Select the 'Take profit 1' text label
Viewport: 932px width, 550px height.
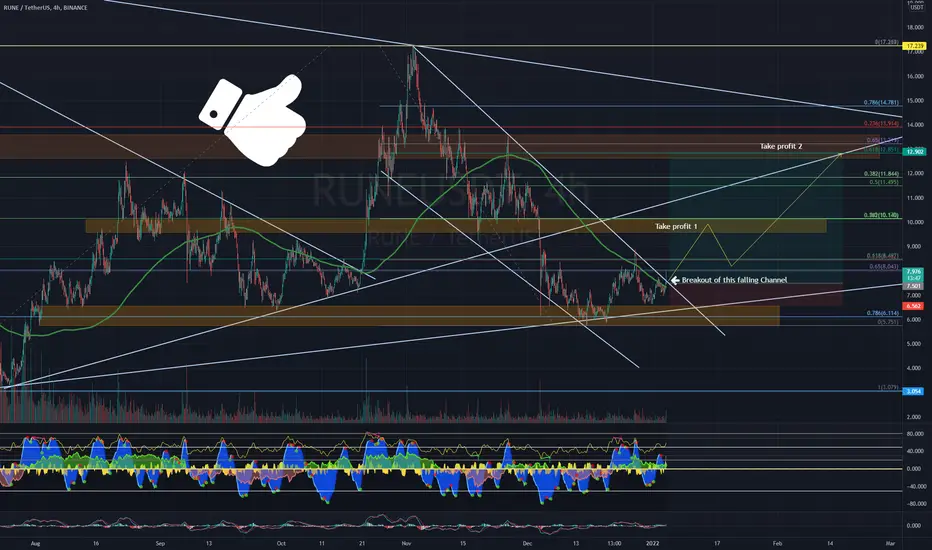click(x=676, y=227)
